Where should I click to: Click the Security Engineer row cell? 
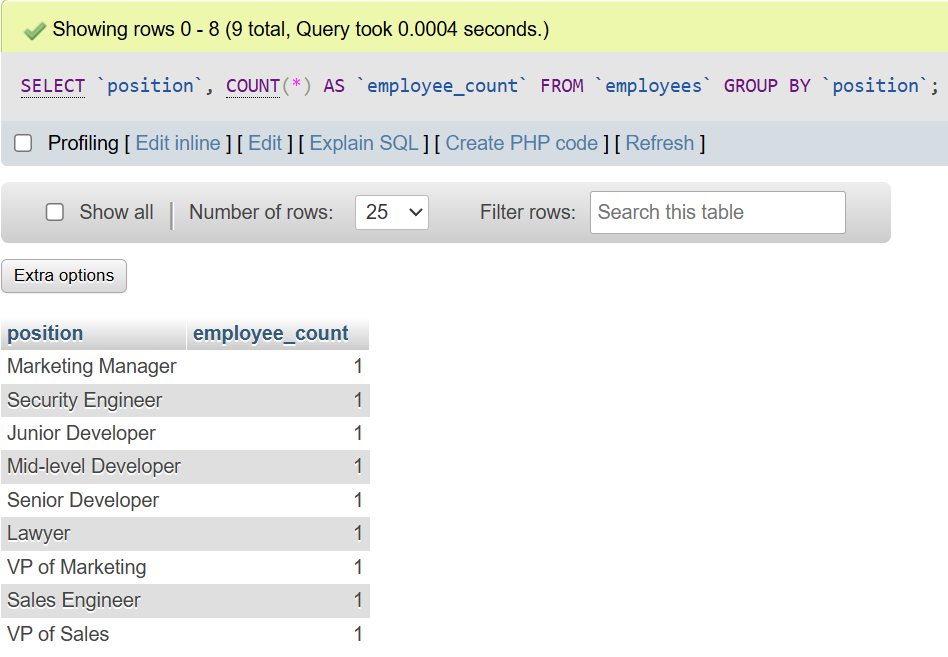coord(85,400)
